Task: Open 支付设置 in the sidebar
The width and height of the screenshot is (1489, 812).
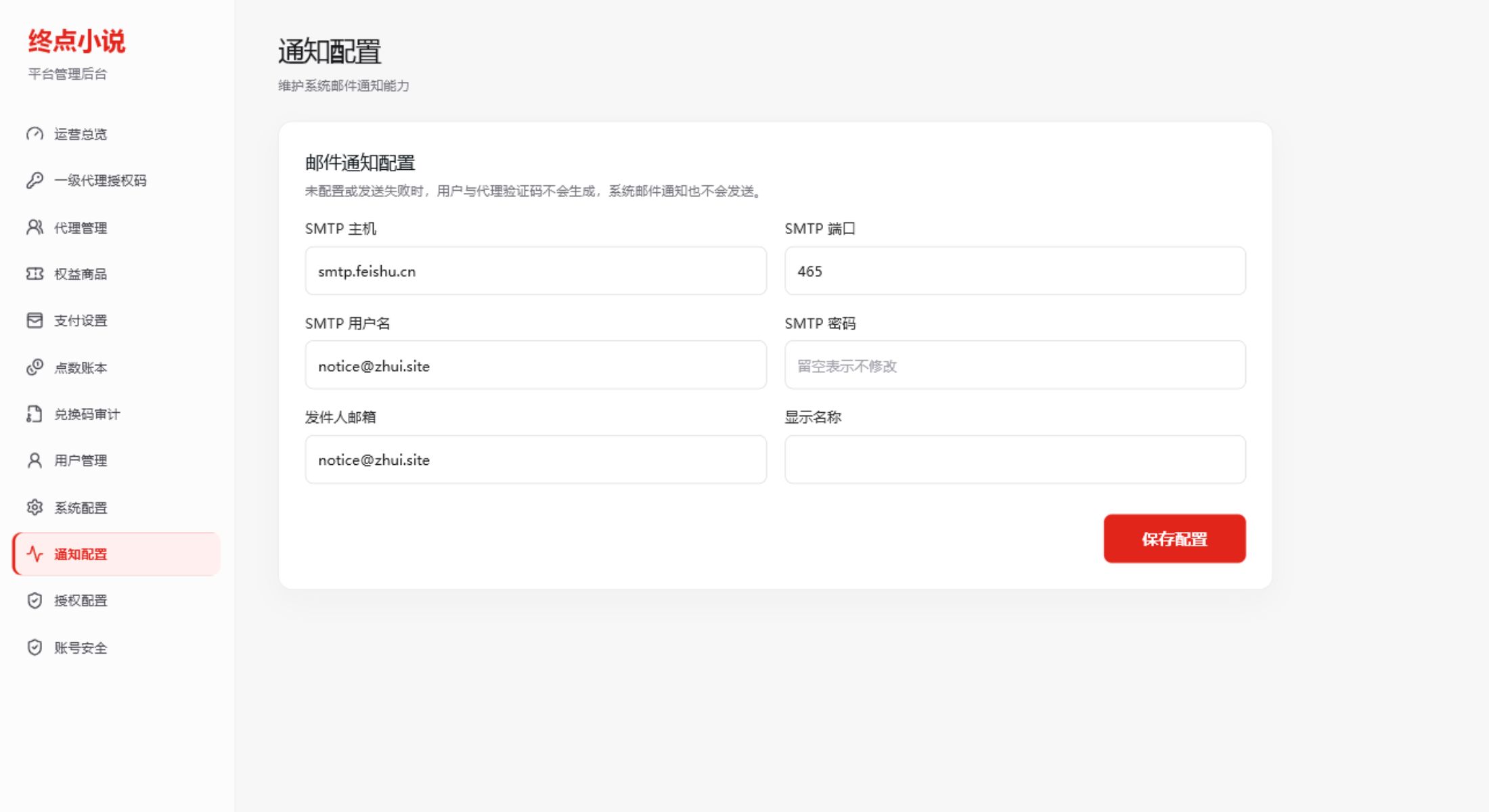Action: coord(116,320)
